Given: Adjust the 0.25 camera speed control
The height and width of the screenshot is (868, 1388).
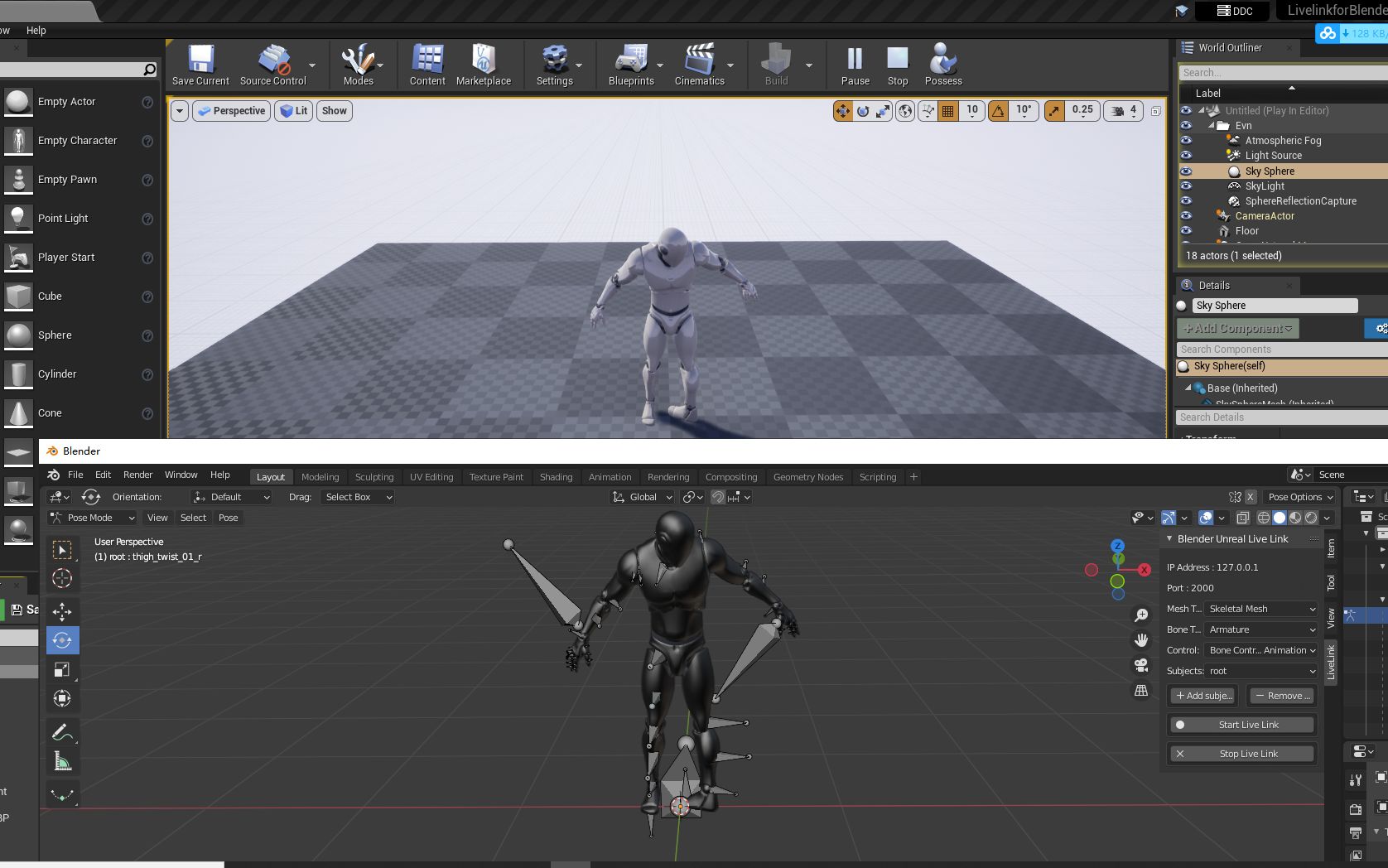Looking at the screenshot, I should tap(1082, 110).
